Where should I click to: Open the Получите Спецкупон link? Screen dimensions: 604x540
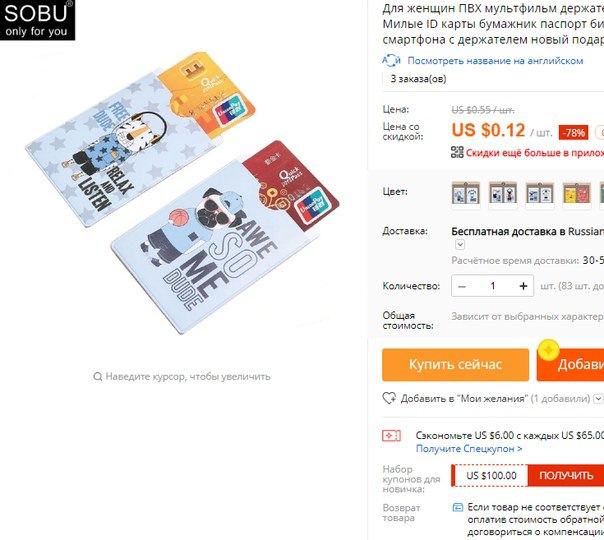(x=469, y=449)
